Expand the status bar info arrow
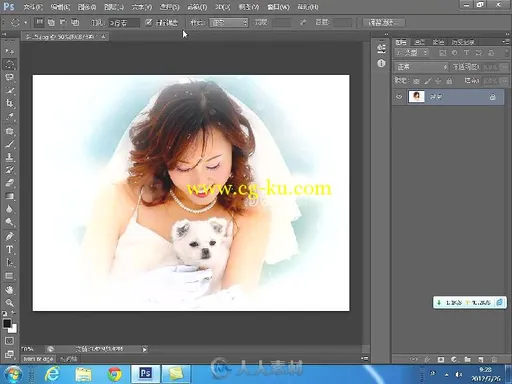 pyautogui.click(x=145, y=349)
